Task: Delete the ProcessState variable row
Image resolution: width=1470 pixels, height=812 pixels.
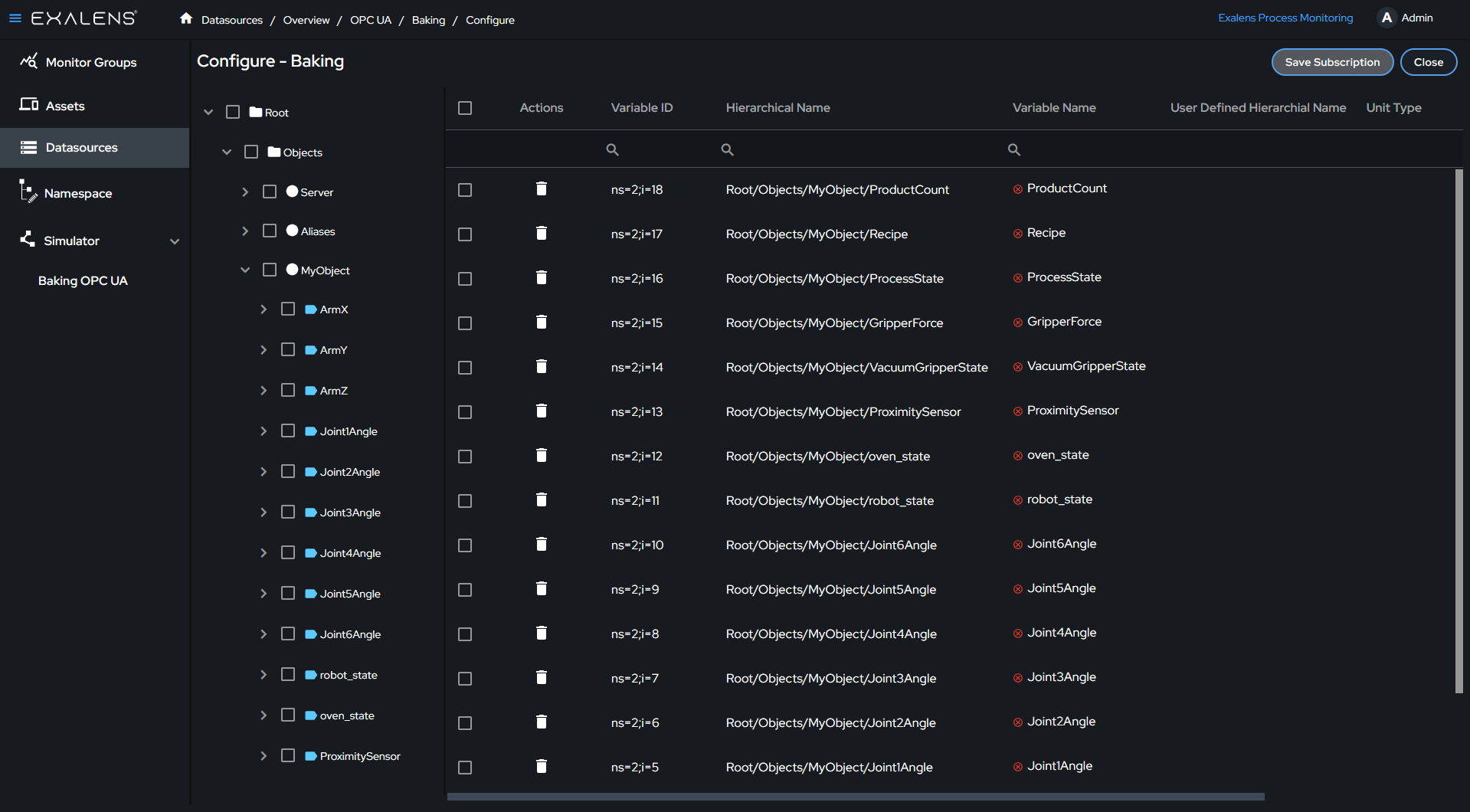Action: point(542,277)
